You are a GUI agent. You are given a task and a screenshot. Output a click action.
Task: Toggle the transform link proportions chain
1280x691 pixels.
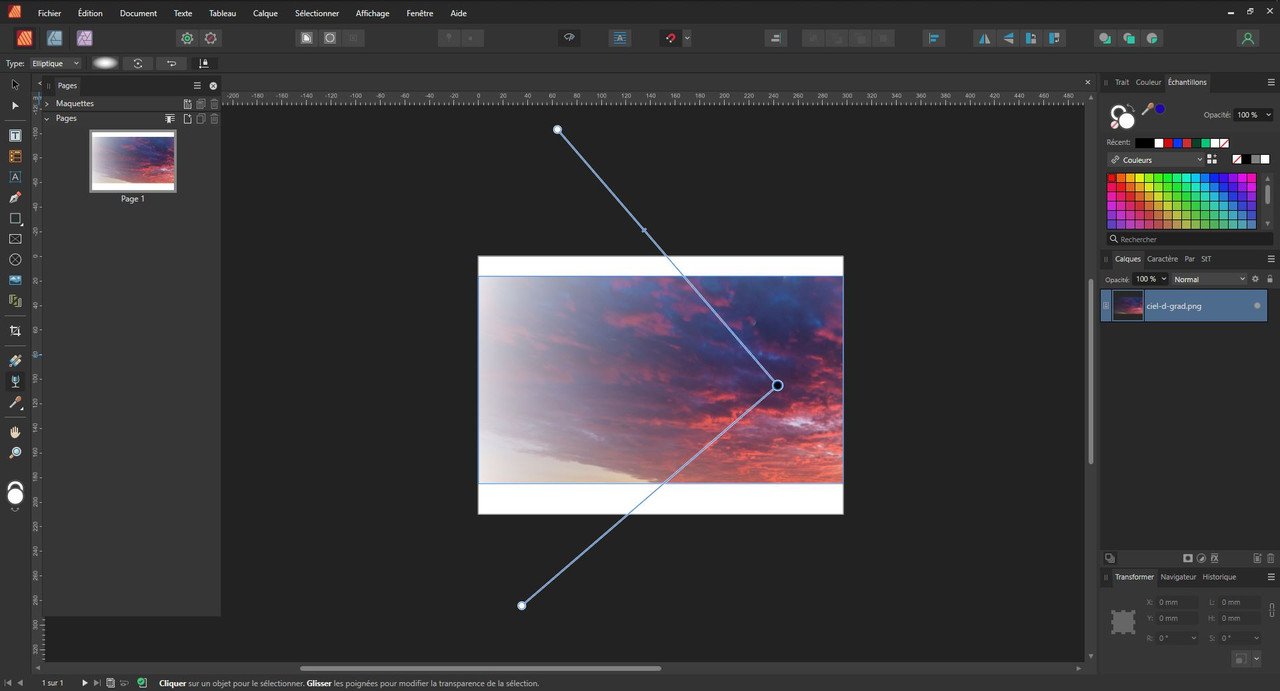click(1272, 610)
